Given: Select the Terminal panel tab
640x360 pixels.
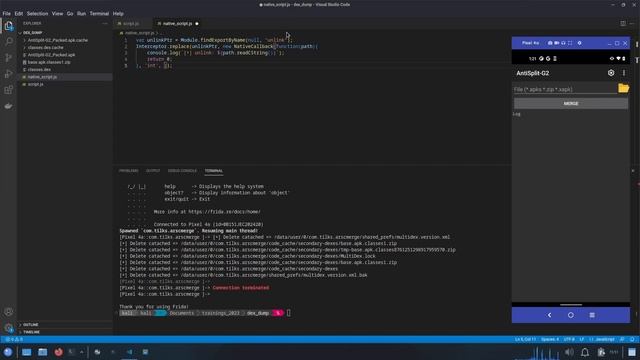Looking at the screenshot, I should pos(214,171).
